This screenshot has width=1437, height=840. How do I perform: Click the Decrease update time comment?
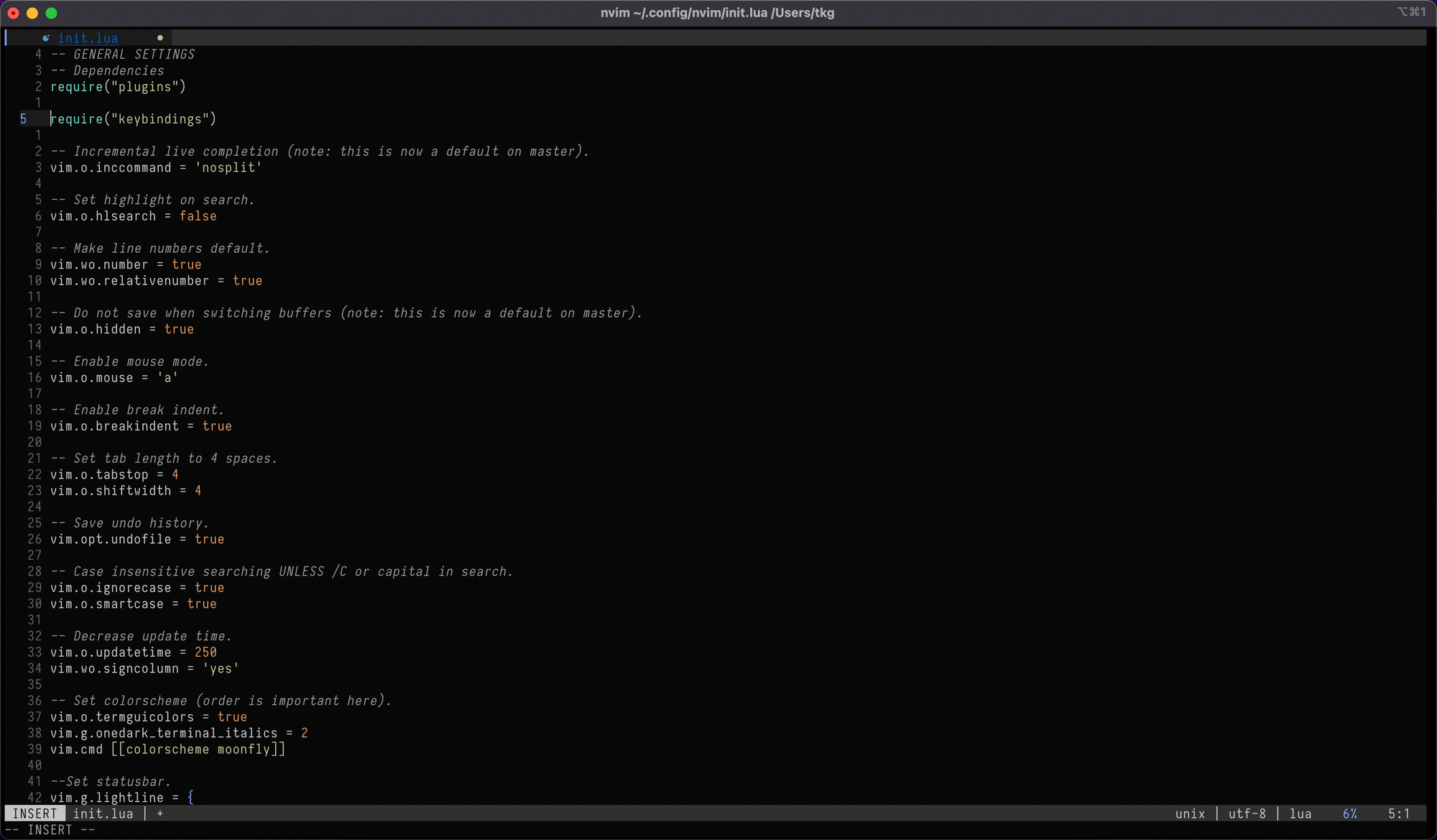pos(141,637)
